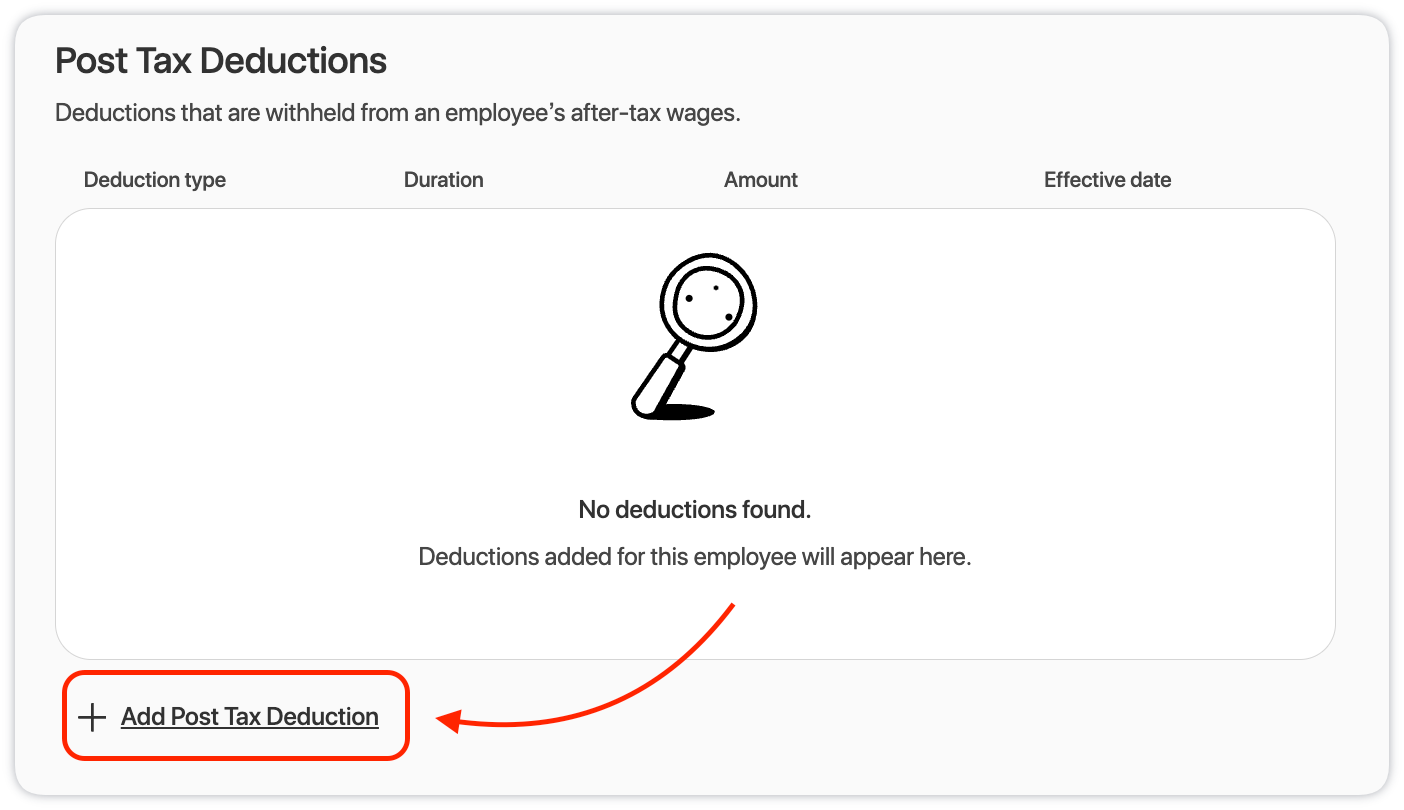The height and width of the screenshot is (810, 1404).
Task: Open the Add Post Tax Deduction link
Action: (250, 717)
